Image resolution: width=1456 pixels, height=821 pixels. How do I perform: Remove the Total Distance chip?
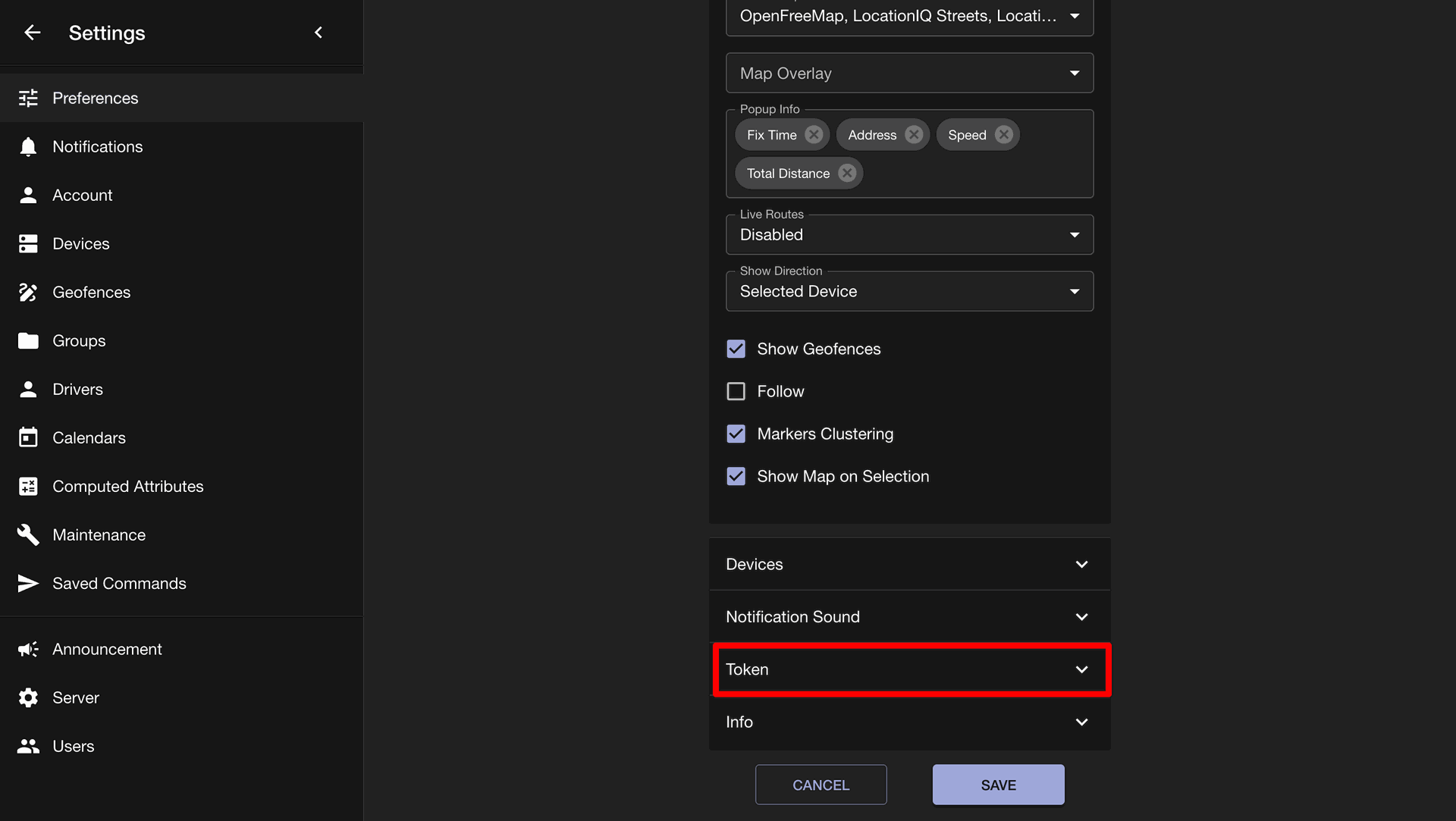[x=847, y=174]
